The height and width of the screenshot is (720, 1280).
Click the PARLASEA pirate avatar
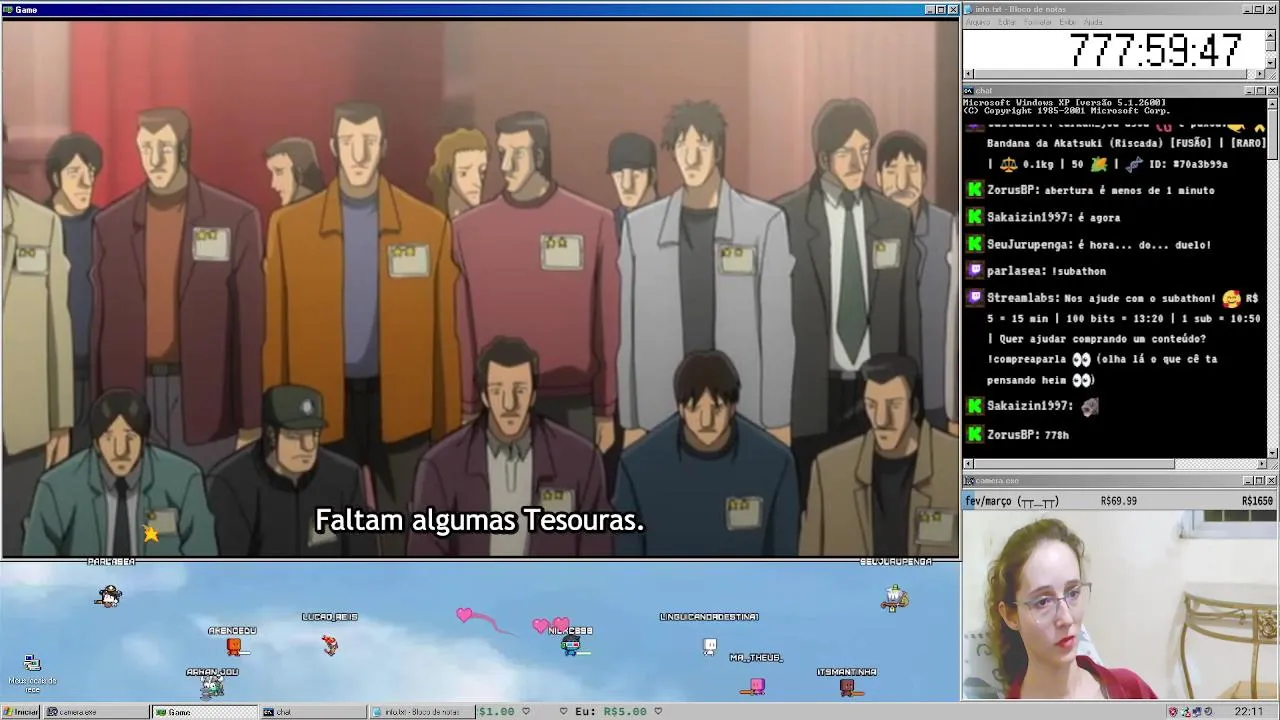pos(109,596)
